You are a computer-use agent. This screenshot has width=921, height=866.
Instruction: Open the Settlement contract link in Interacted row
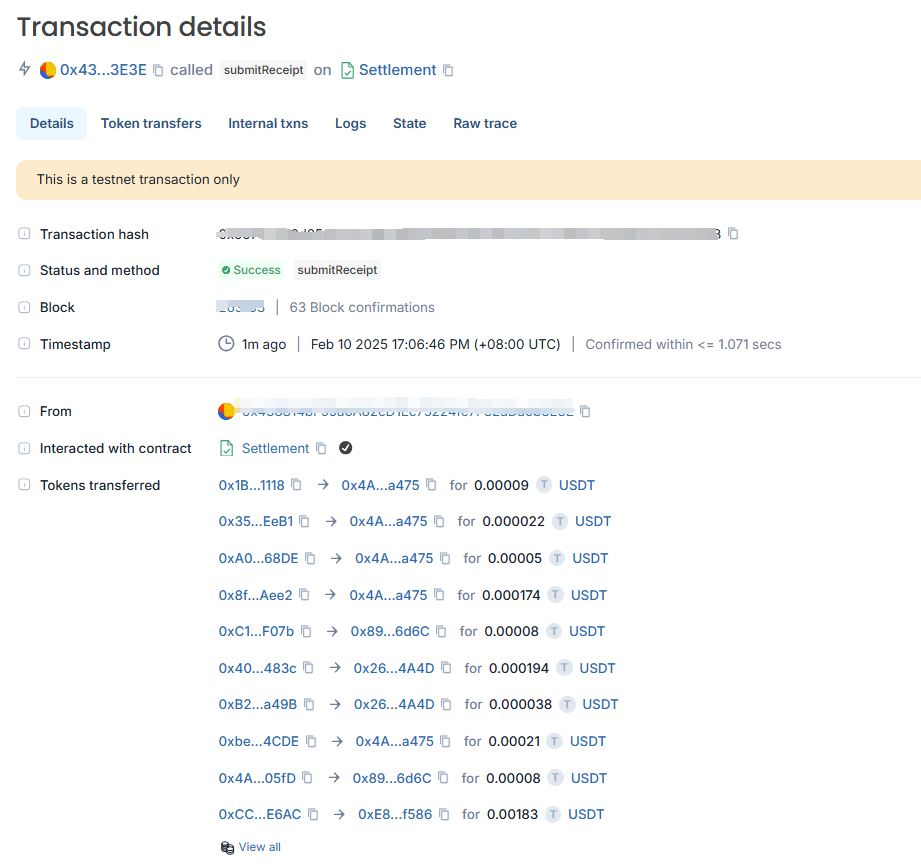(x=275, y=448)
